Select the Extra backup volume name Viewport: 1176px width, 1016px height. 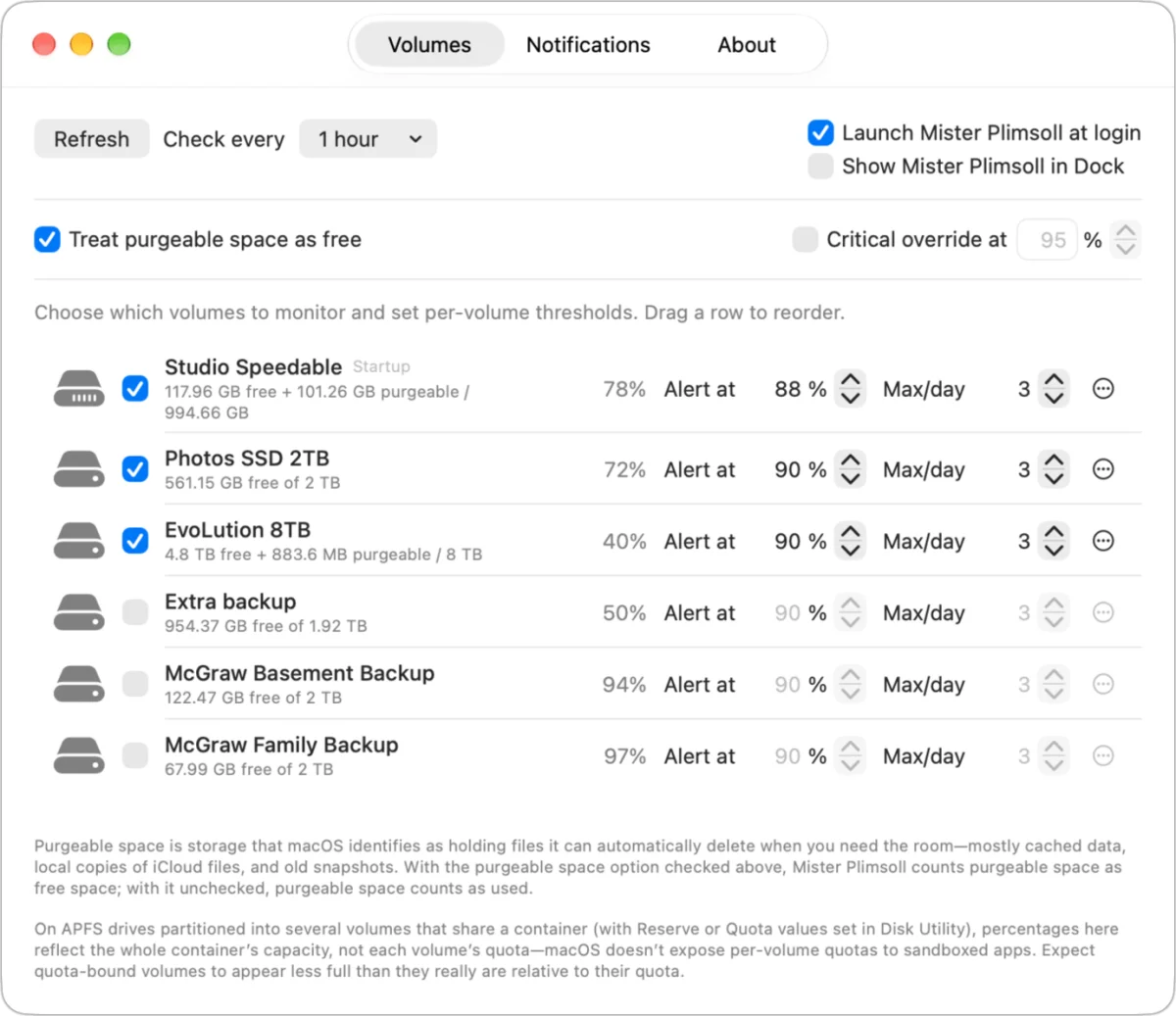tap(230, 601)
